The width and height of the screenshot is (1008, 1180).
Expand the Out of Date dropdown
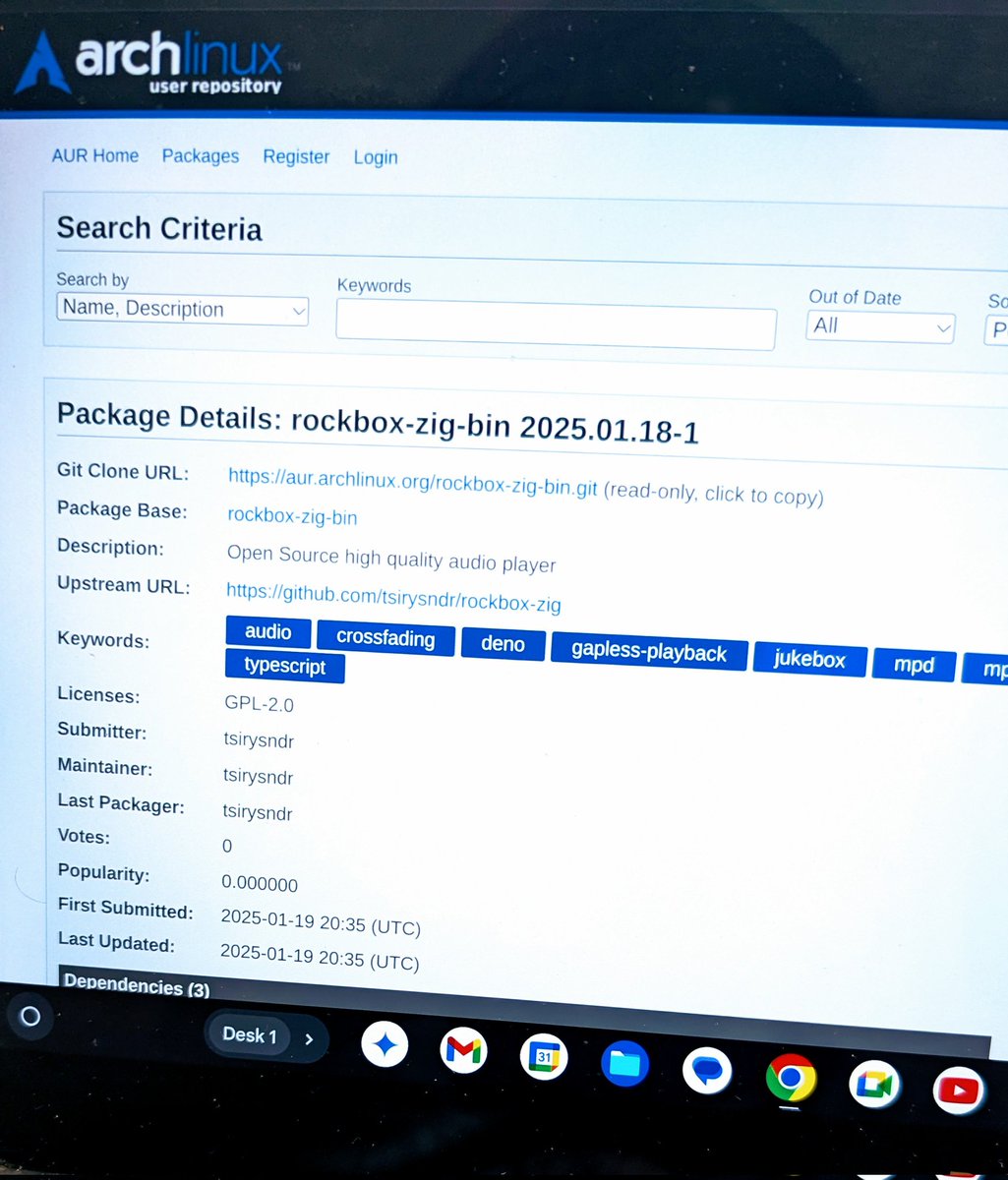pos(881,326)
